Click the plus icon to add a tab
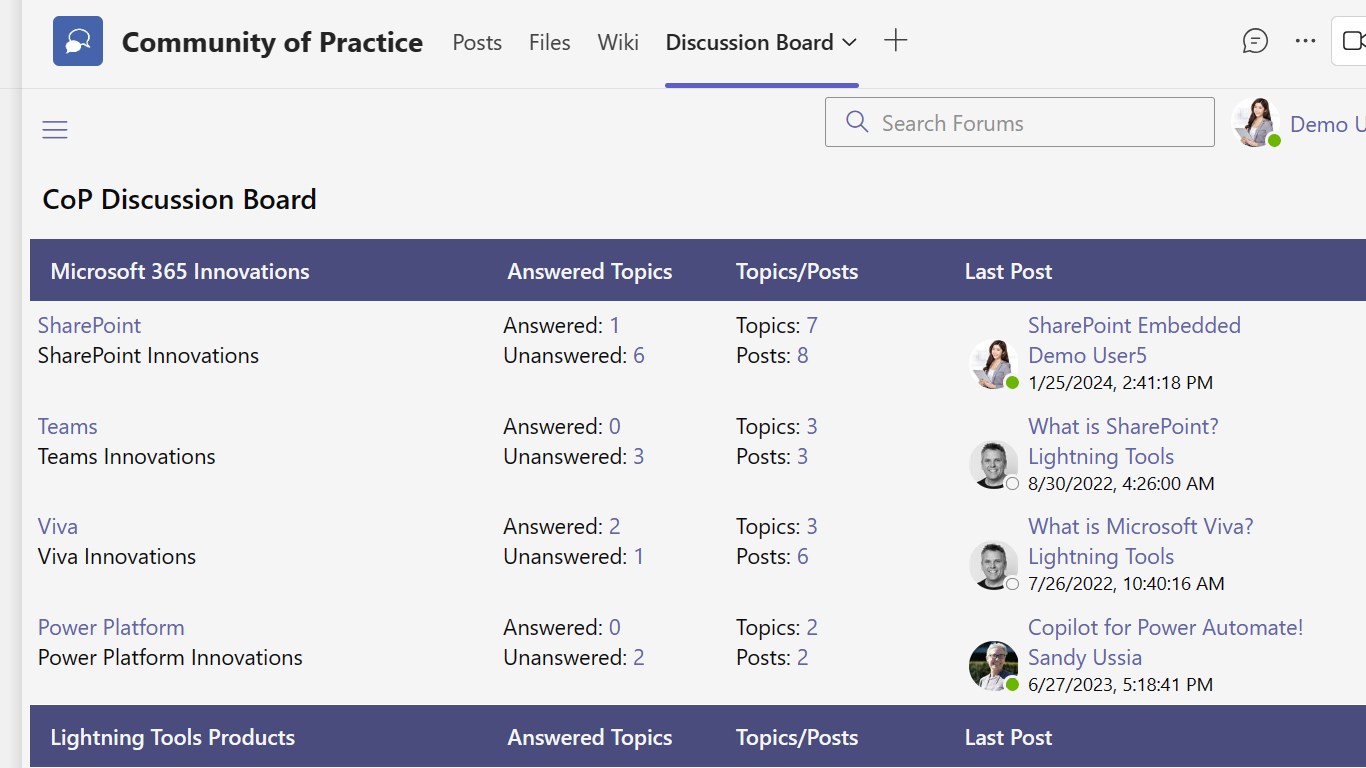1366x768 pixels. [x=896, y=41]
